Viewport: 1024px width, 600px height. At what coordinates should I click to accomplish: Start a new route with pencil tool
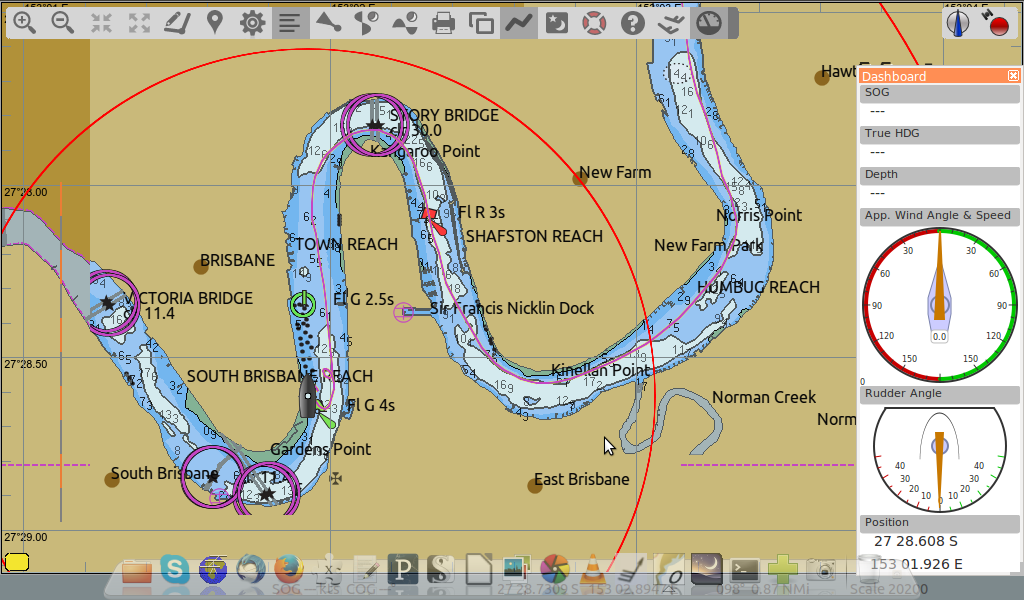coord(177,22)
